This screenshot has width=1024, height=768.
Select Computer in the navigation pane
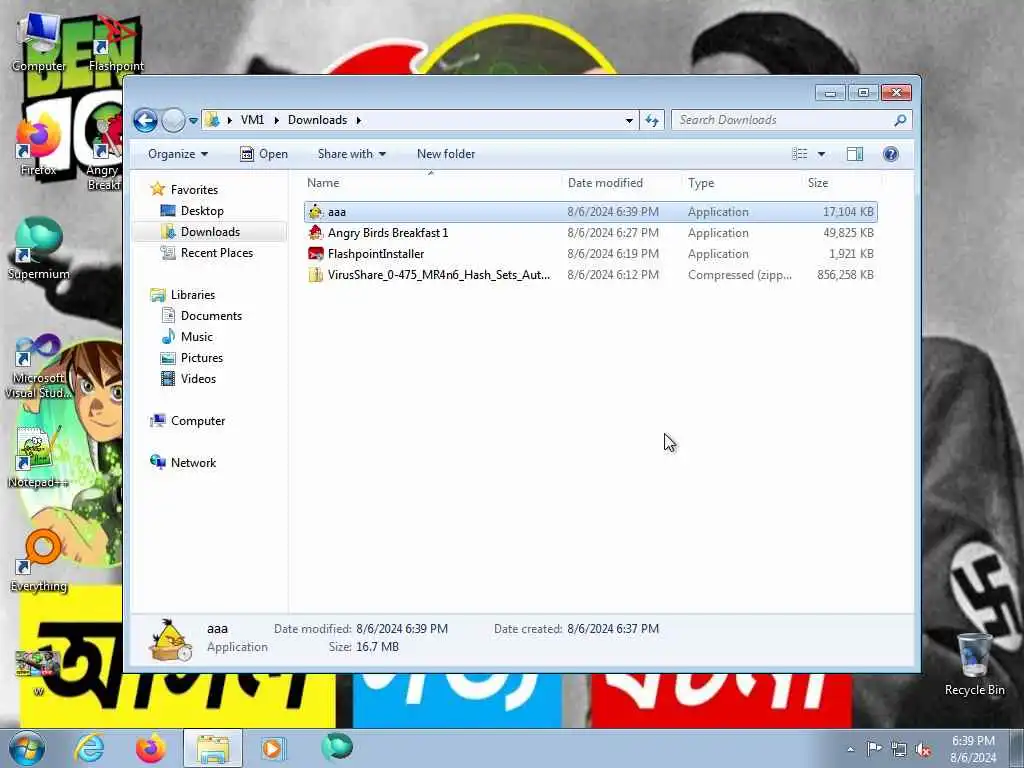[x=198, y=421]
